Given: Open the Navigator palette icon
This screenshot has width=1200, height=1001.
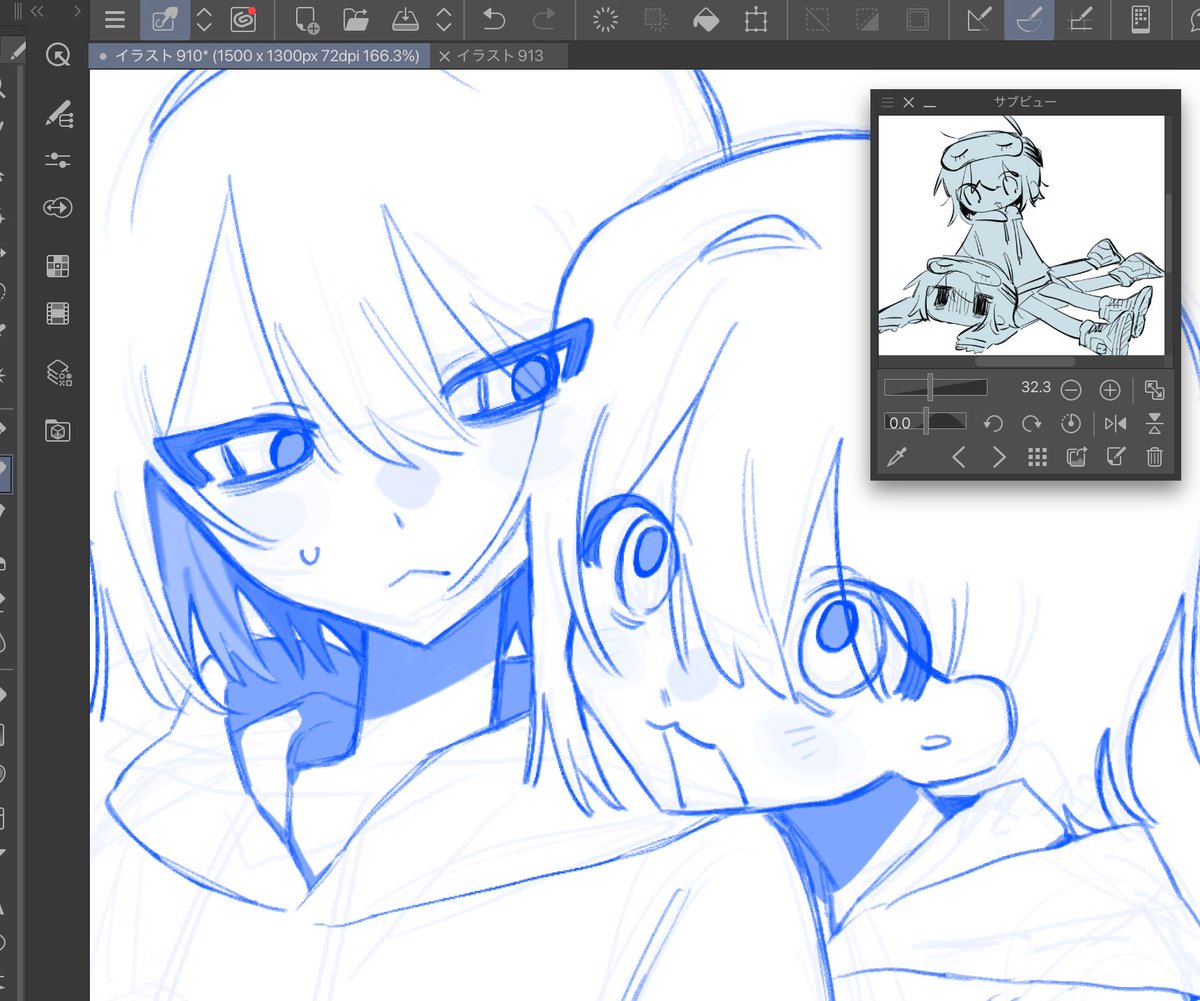Looking at the screenshot, I should 59,207.
